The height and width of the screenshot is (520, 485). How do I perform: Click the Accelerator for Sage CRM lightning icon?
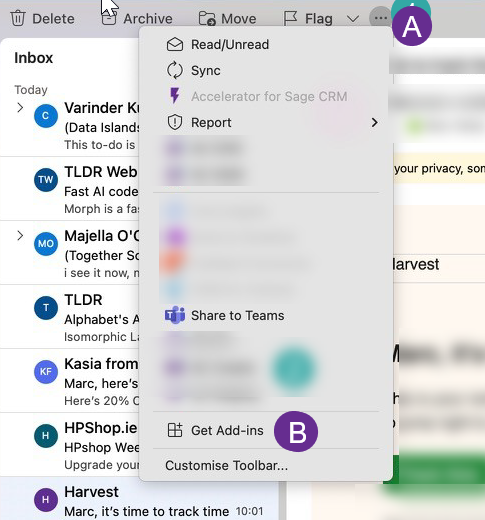(x=175, y=96)
